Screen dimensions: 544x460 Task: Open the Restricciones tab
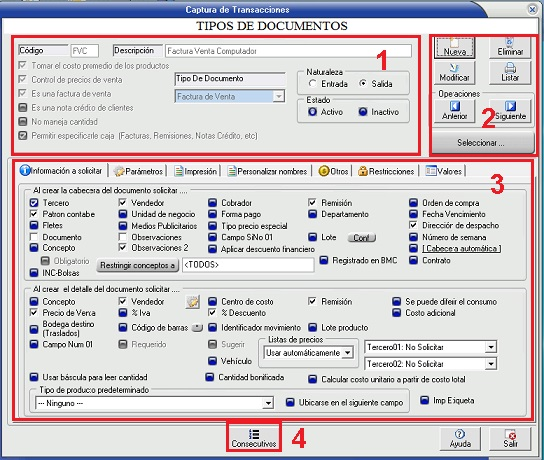(x=386, y=171)
